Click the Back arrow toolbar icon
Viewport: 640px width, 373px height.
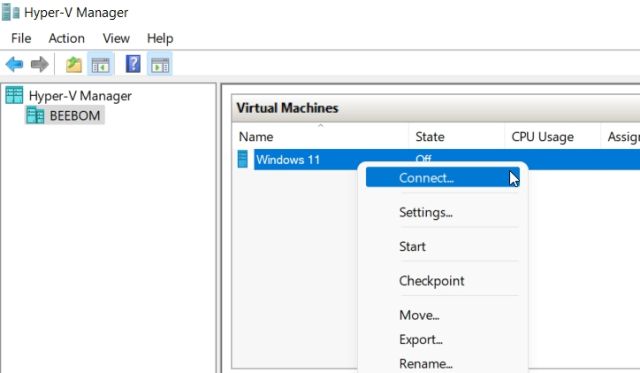click(14, 64)
